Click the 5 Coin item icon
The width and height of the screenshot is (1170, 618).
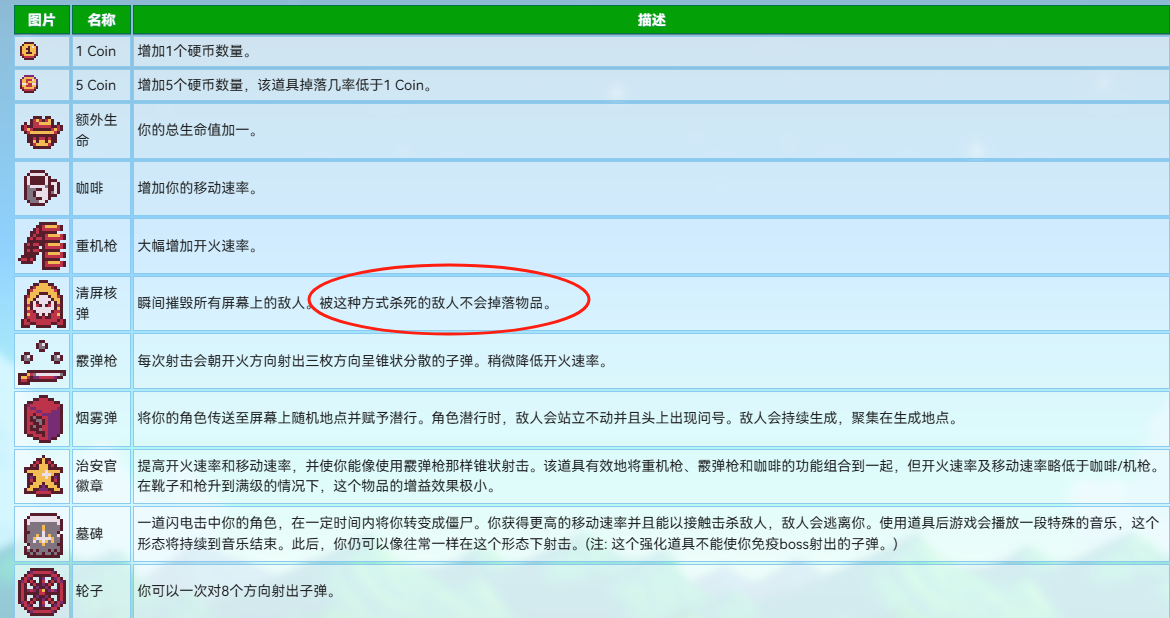[x=29, y=85]
